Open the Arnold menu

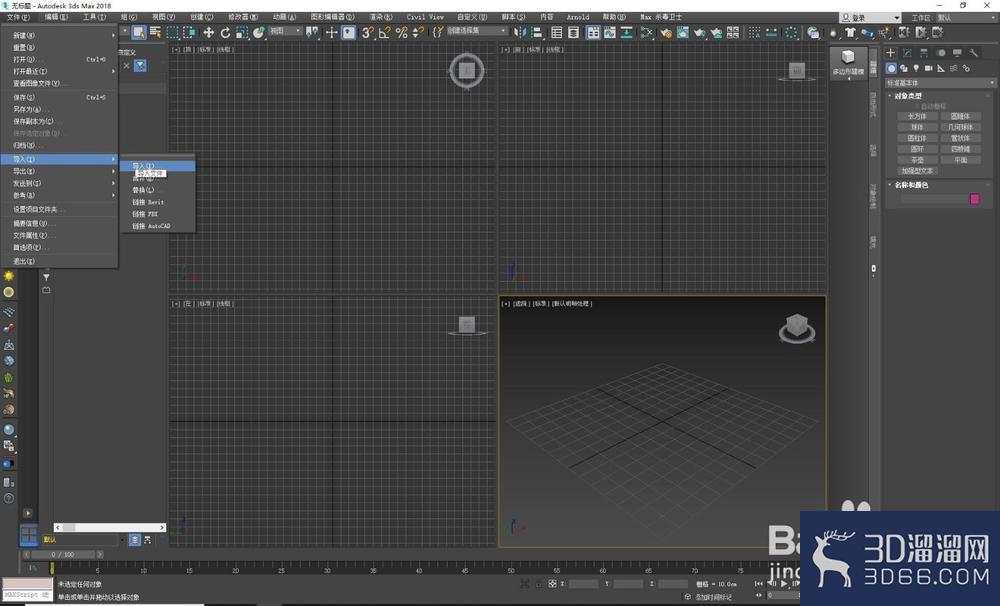[x=578, y=17]
